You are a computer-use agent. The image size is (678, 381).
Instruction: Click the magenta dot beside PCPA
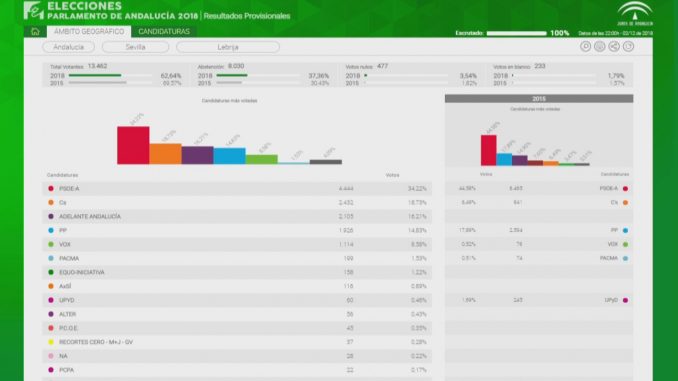(x=51, y=370)
